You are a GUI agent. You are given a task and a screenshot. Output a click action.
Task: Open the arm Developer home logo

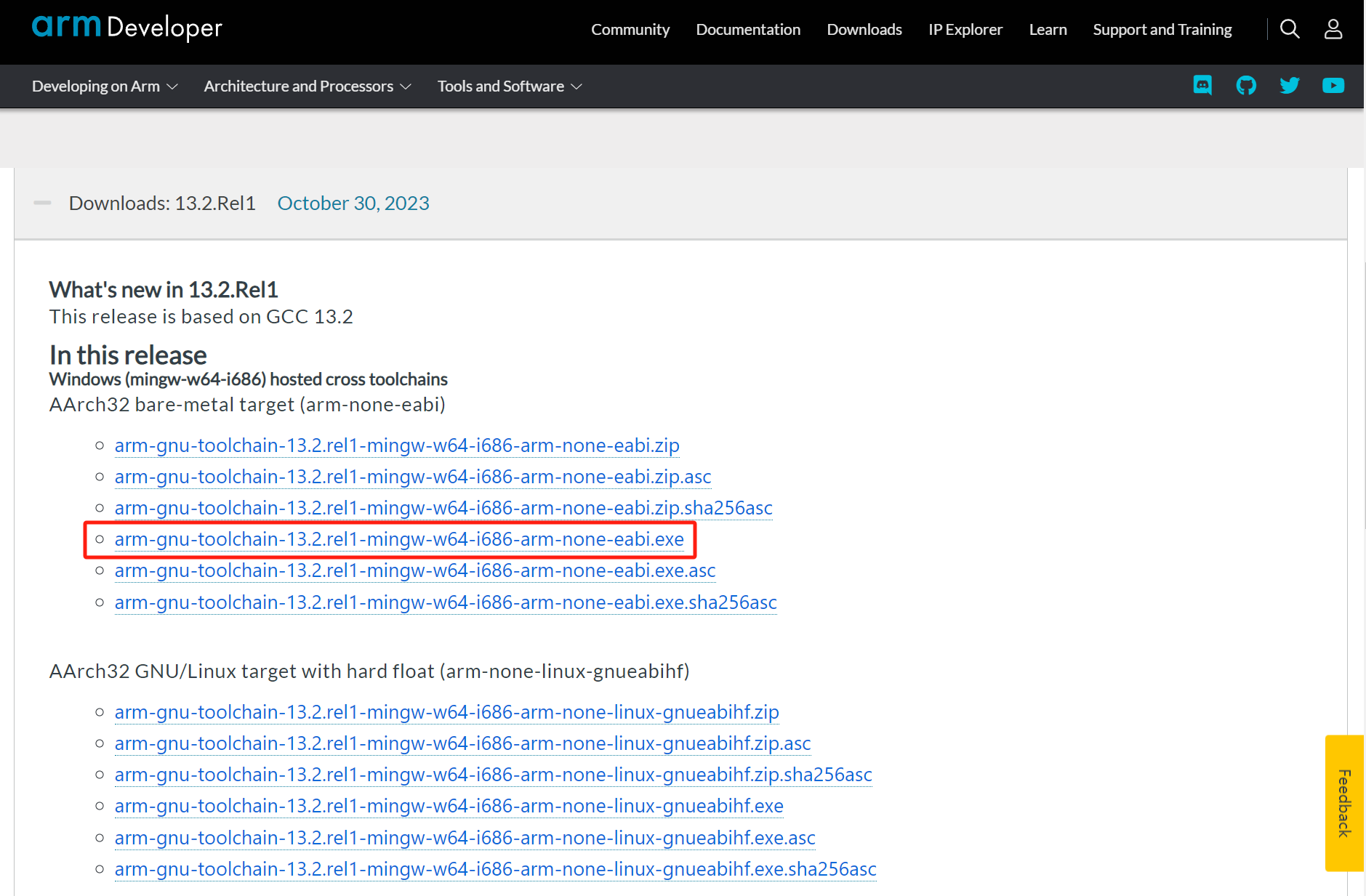127,28
